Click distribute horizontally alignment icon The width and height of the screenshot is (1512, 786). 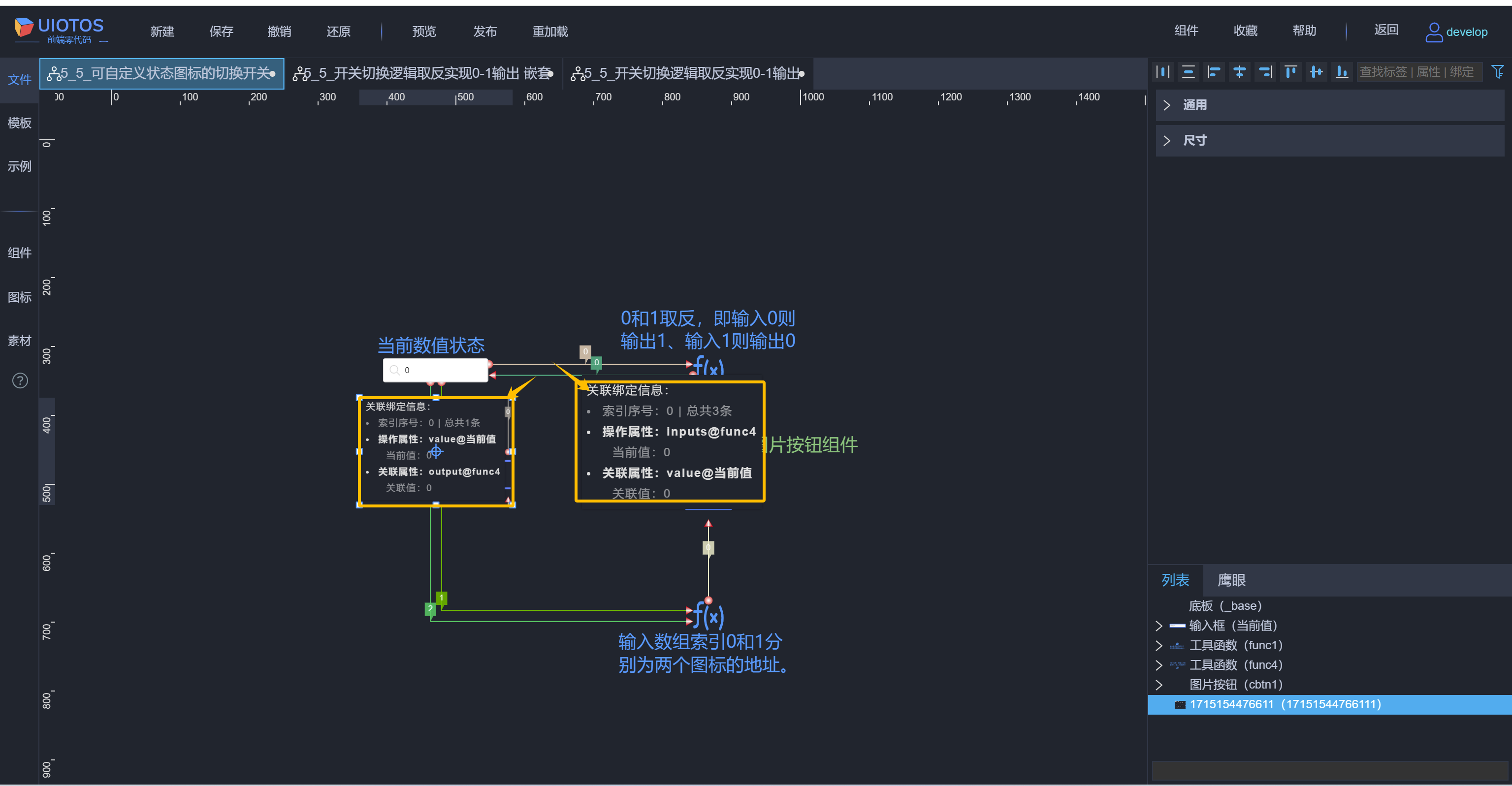pos(1163,71)
